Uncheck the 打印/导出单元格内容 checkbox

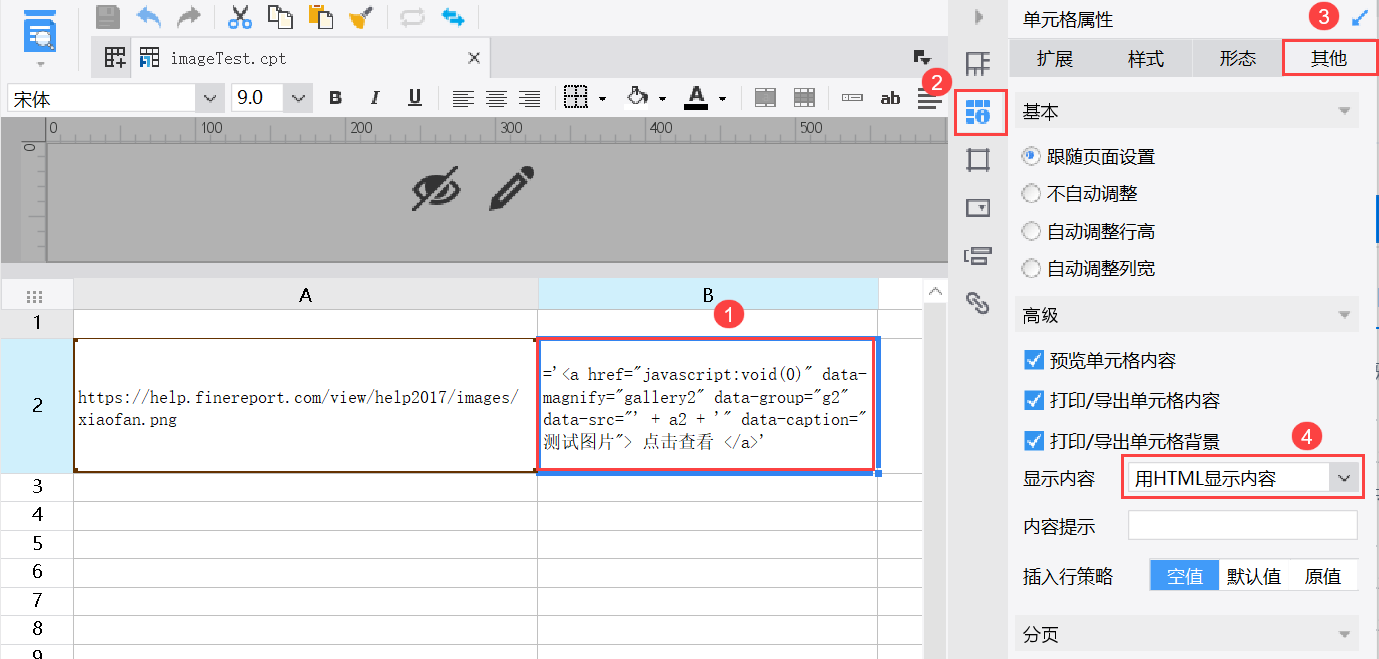click(x=1034, y=400)
